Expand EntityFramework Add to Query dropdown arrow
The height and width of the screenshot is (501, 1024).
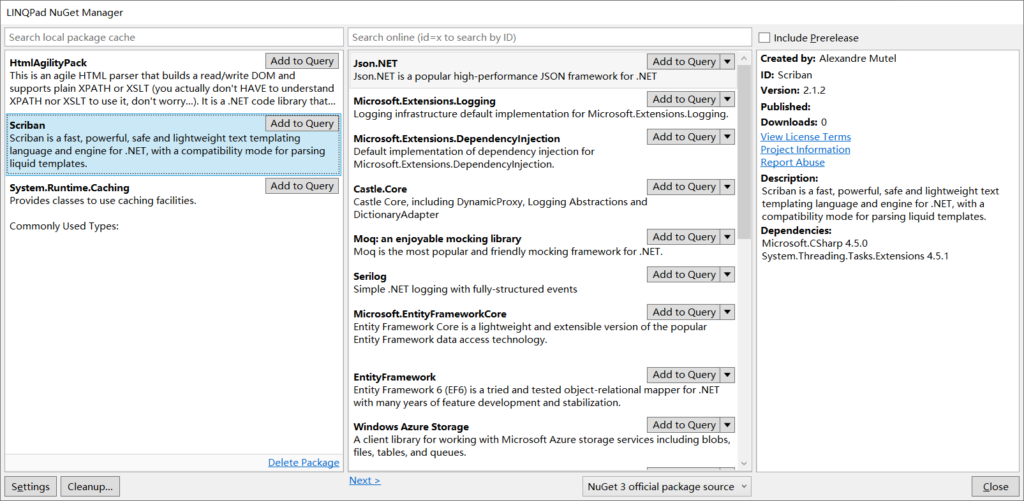pyautogui.click(x=728, y=374)
